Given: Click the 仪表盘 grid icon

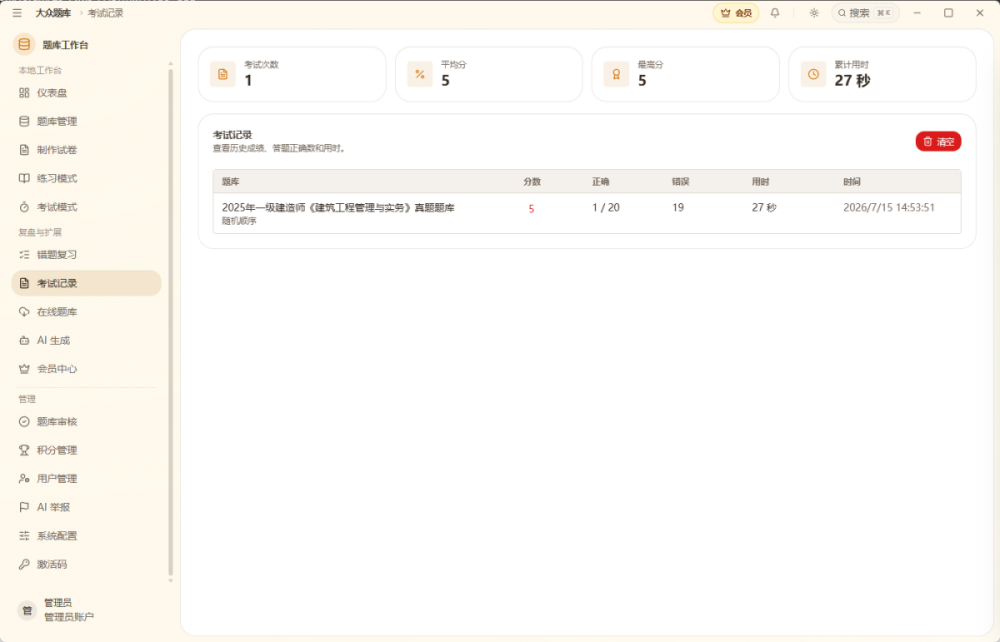Looking at the screenshot, I should point(24,92).
